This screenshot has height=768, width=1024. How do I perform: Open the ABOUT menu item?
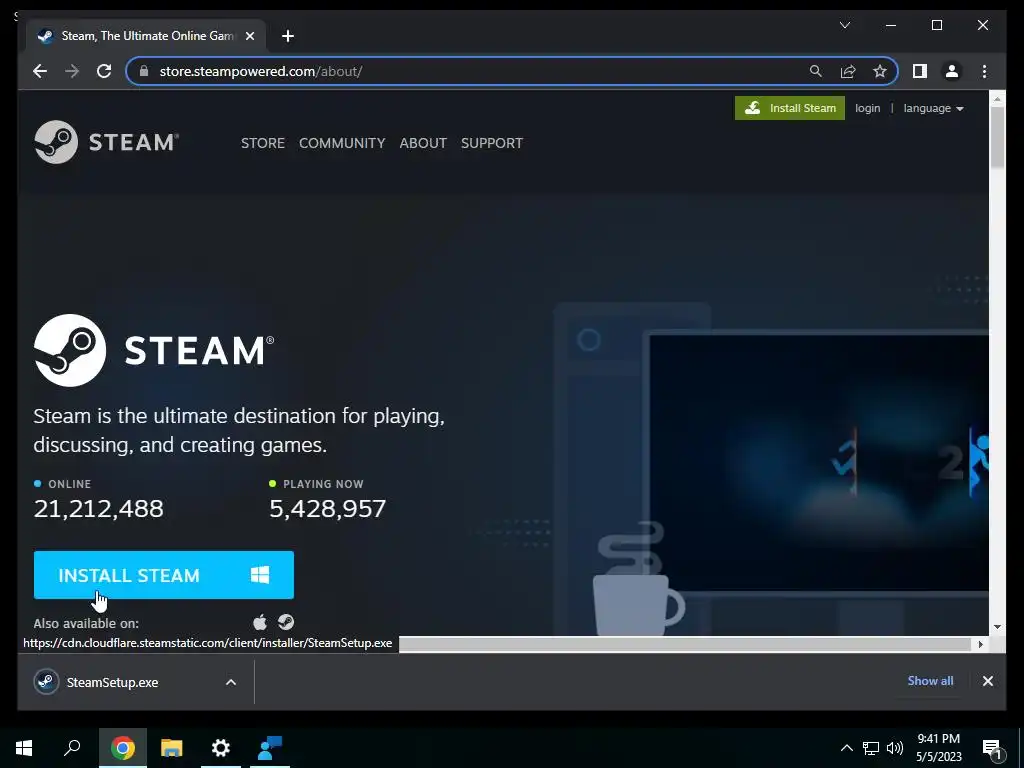tap(423, 143)
